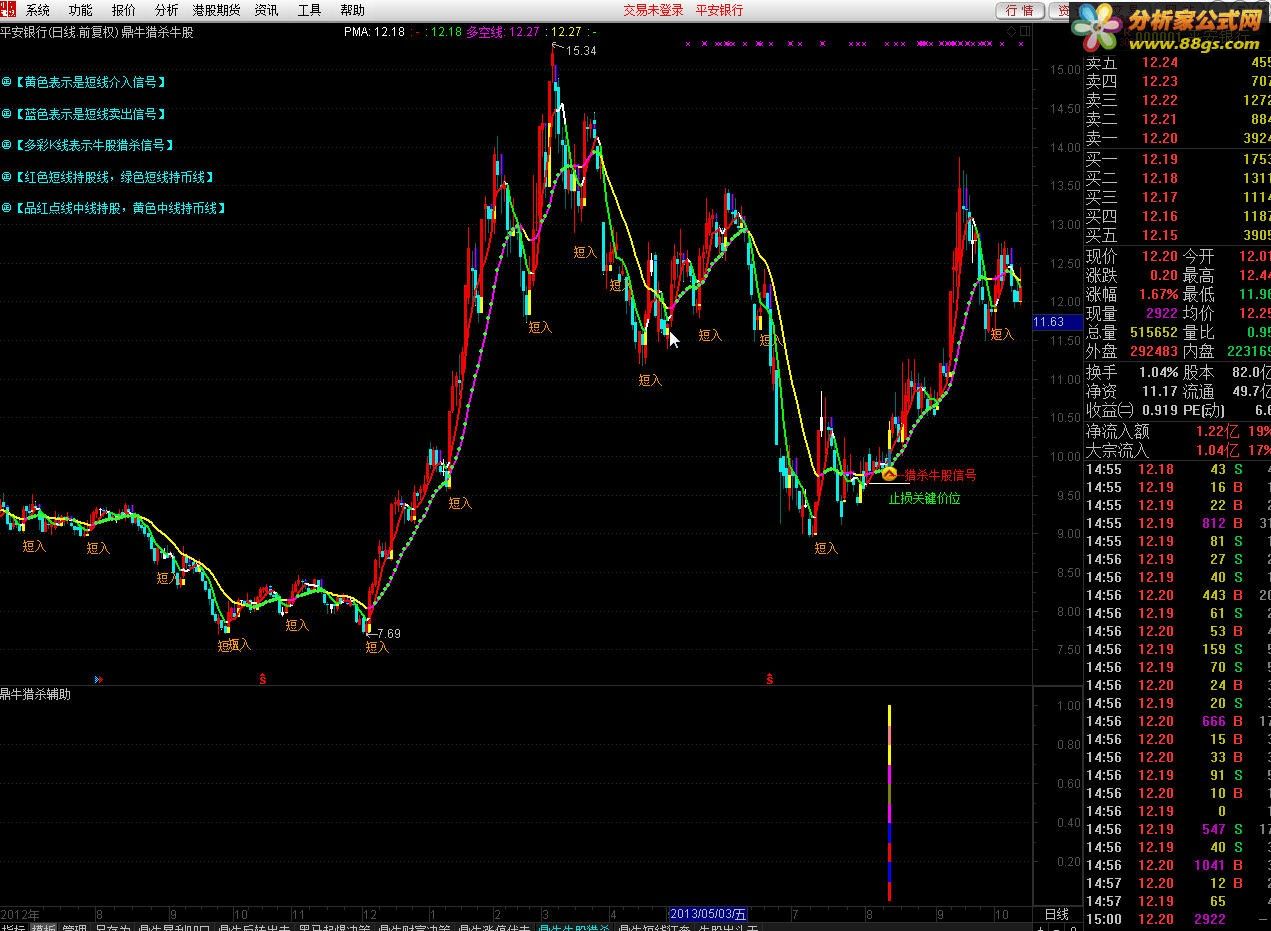Click info icon beside 多彩K线表示牛股猎杀信号
Viewport: 1271px width, 931px height.
click(6, 145)
